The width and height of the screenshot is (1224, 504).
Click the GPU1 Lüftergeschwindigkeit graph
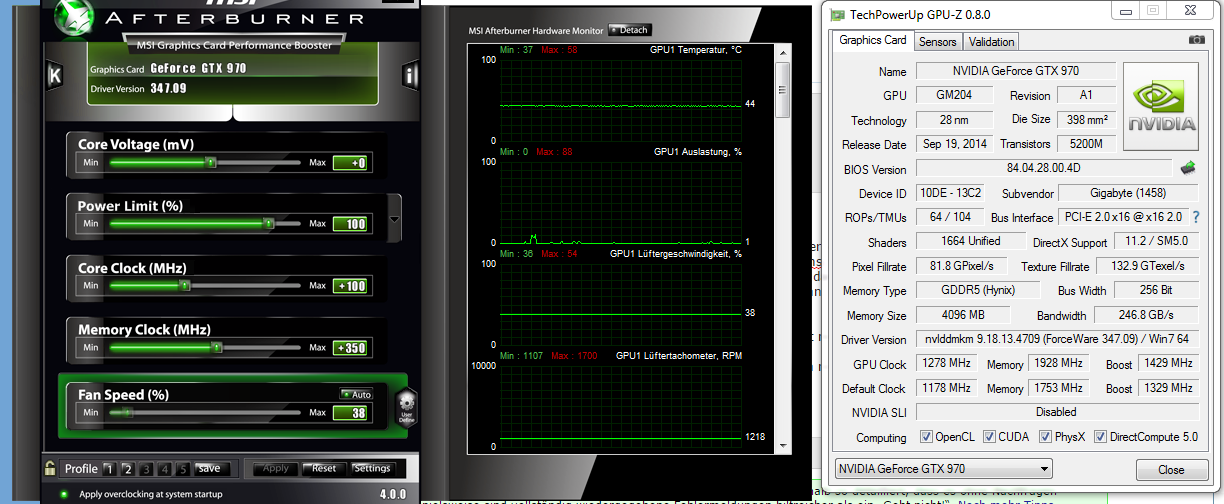click(x=620, y=304)
